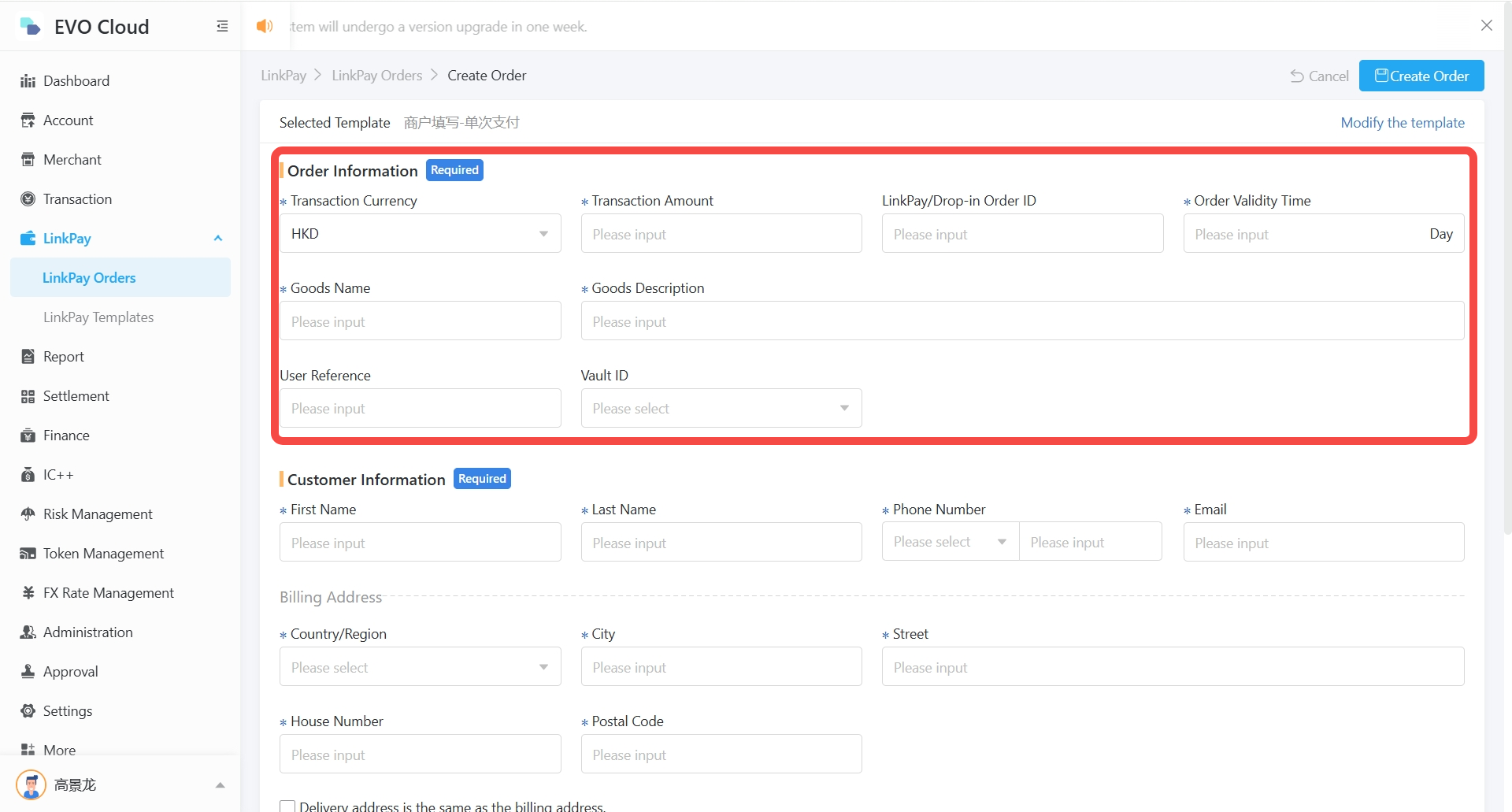Viewport: 1512px width, 812px height.
Task: Open the Country/Region dropdown
Action: coord(420,667)
